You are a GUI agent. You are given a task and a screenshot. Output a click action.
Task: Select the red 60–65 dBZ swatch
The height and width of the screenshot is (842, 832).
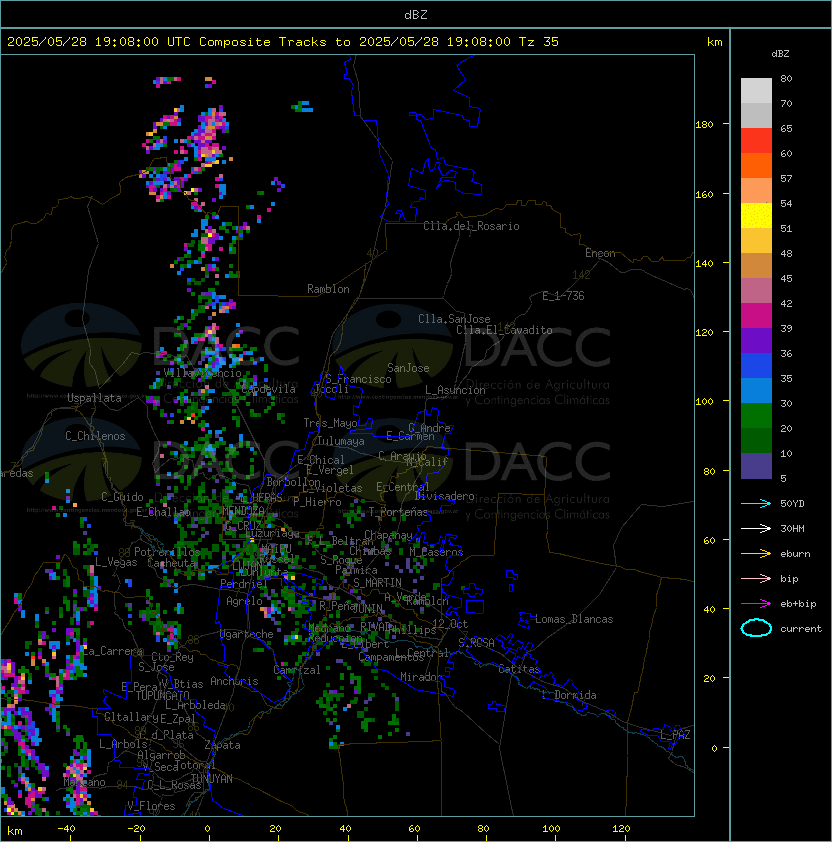coord(756,141)
